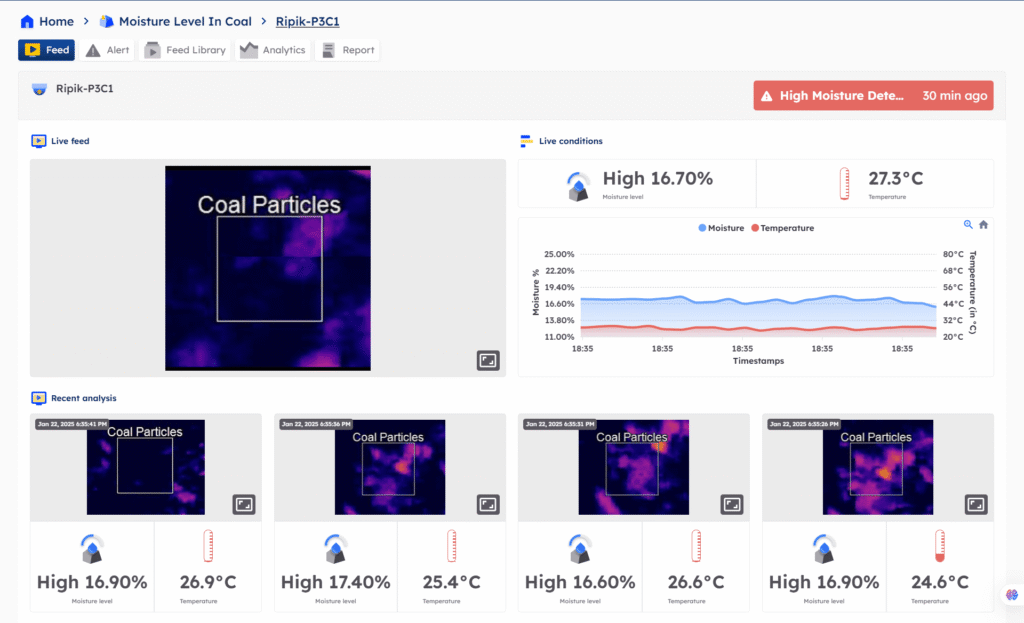Screen dimensions: 1024x623
Task: Click the chart zoom magnifier icon
Action: 966,225
